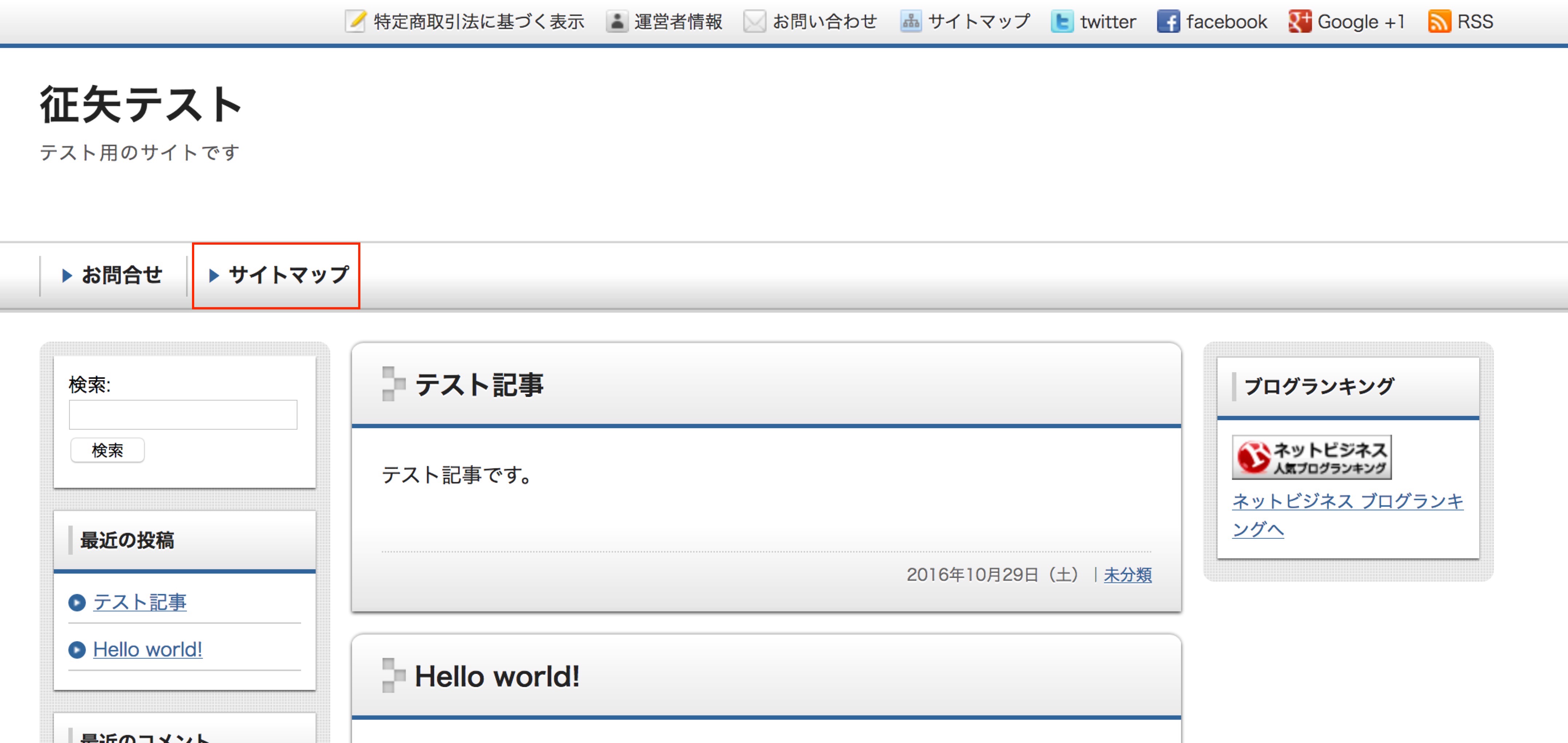Open the サイトマップ navigation menu item
1568x743 pixels.
[x=279, y=276]
